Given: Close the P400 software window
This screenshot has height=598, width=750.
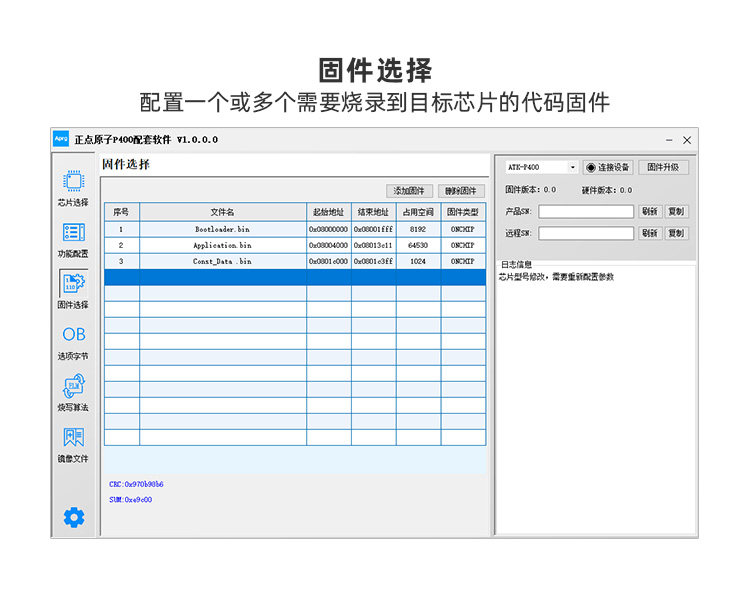Looking at the screenshot, I should point(687,140).
